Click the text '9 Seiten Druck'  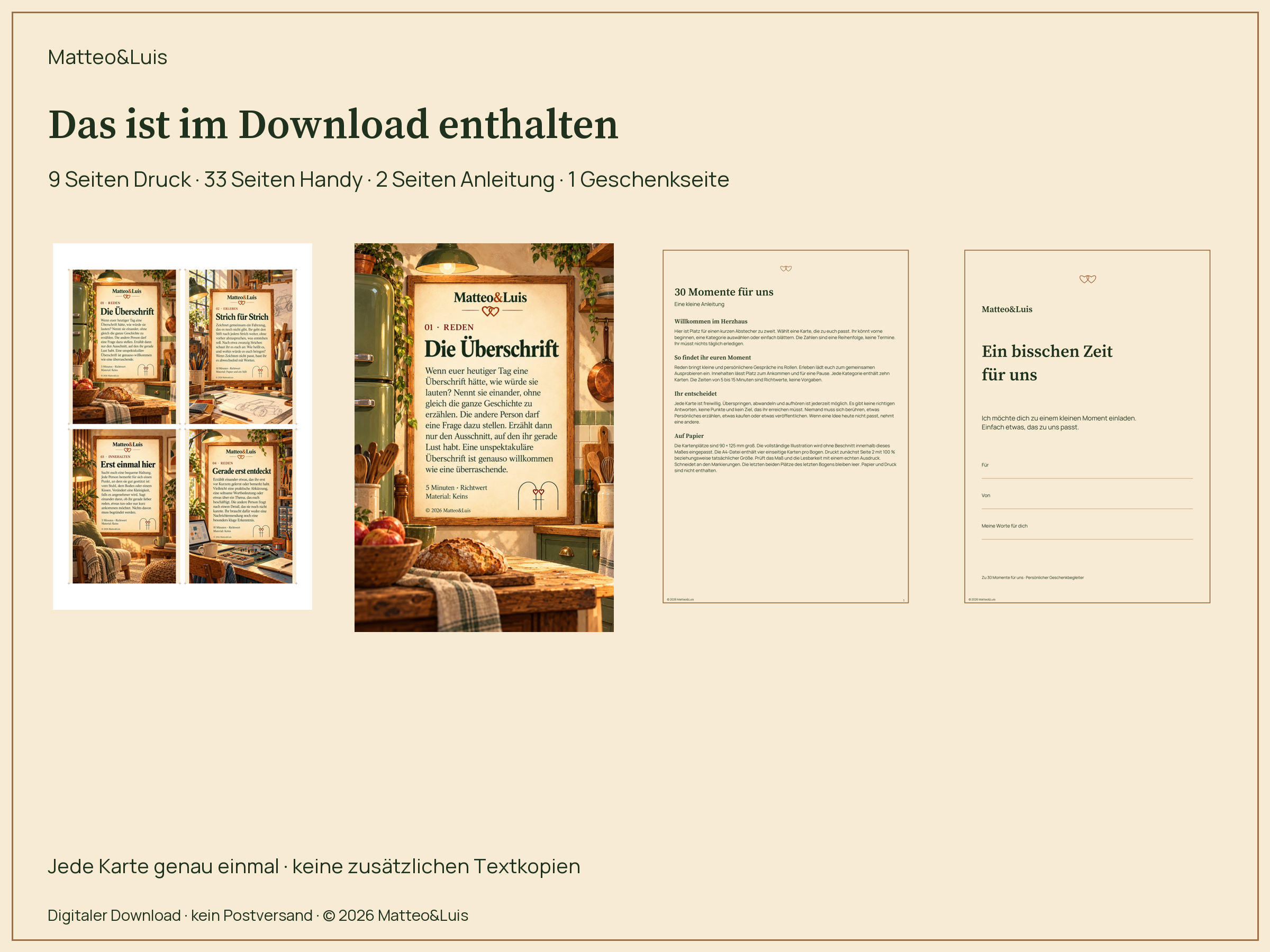pos(120,180)
